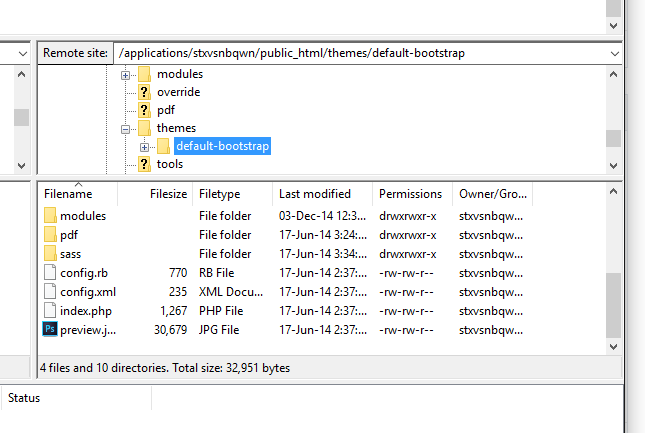Click the remote site path input field
645x433 pixels.
[x=361, y=53]
